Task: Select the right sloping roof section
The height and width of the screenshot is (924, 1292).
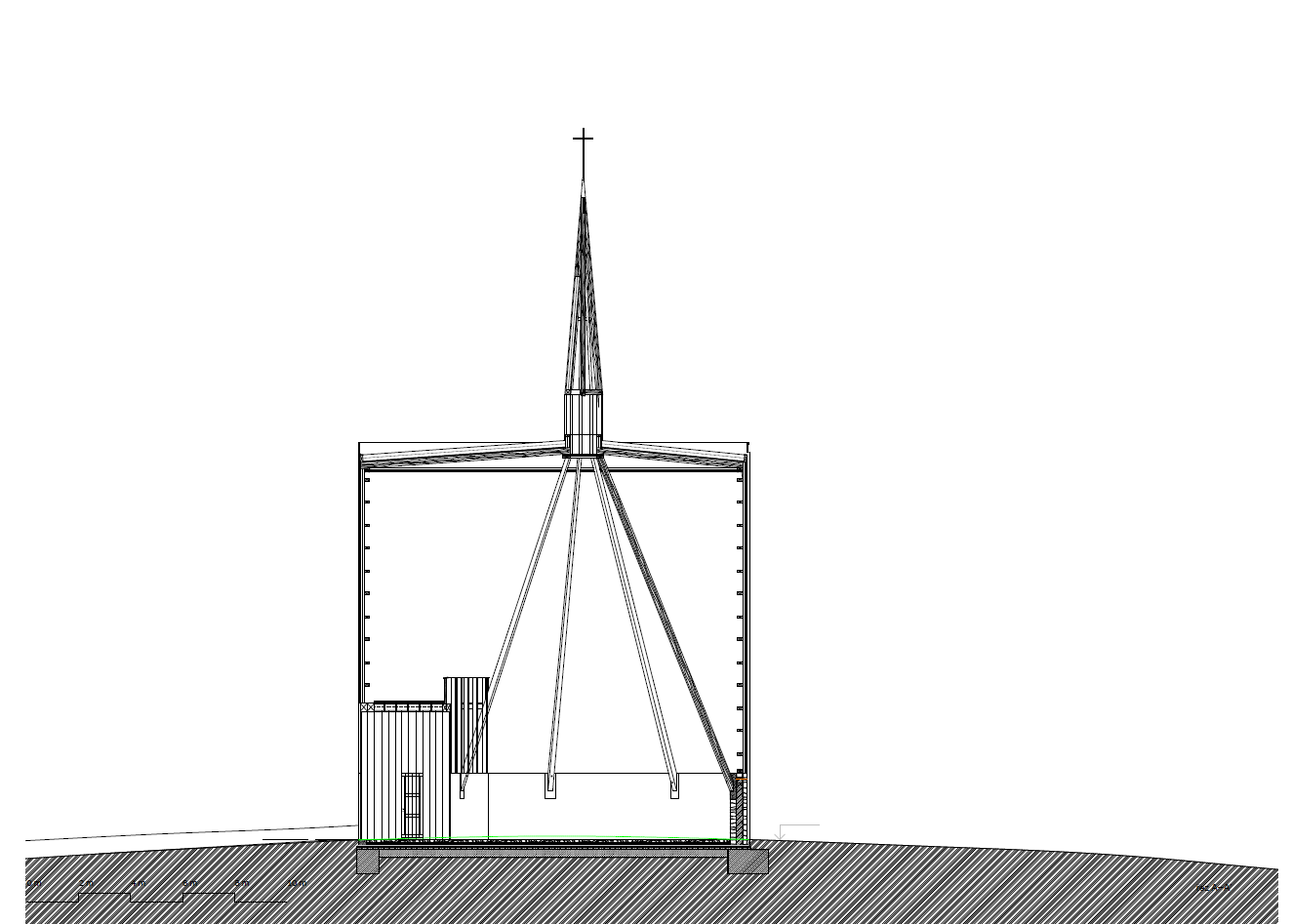Action: point(678,452)
